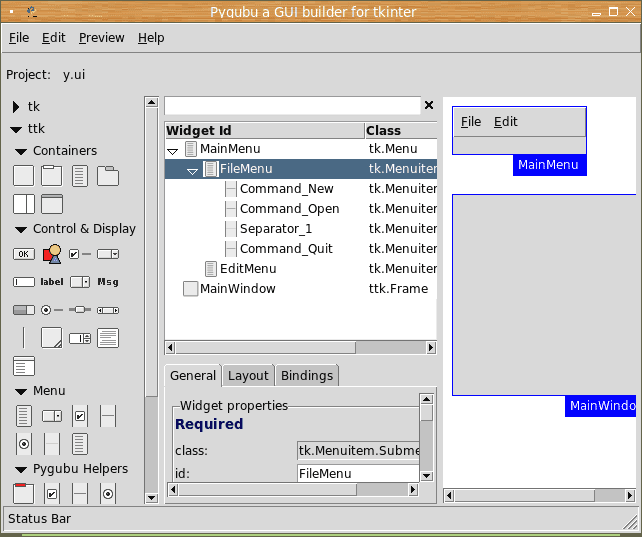Viewport: 642px width, 537px height.
Task: Open the Help menu
Action: pos(151,38)
